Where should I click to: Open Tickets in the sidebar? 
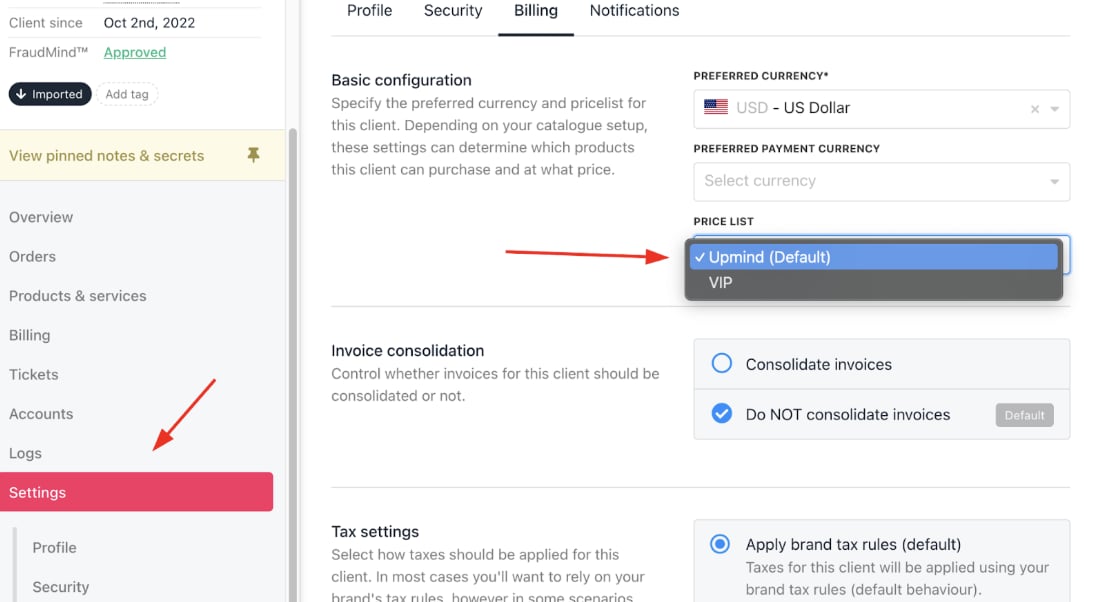(33, 375)
